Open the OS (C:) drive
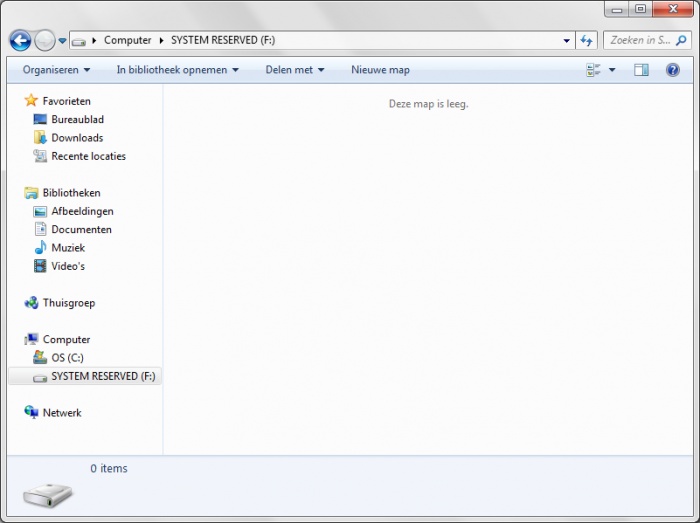 (67, 358)
